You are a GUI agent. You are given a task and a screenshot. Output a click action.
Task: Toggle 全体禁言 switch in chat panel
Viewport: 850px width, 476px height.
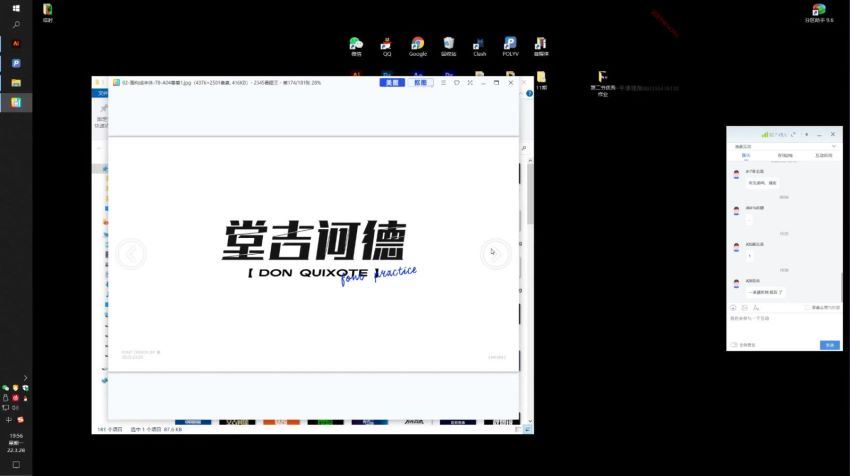[x=734, y=344]
